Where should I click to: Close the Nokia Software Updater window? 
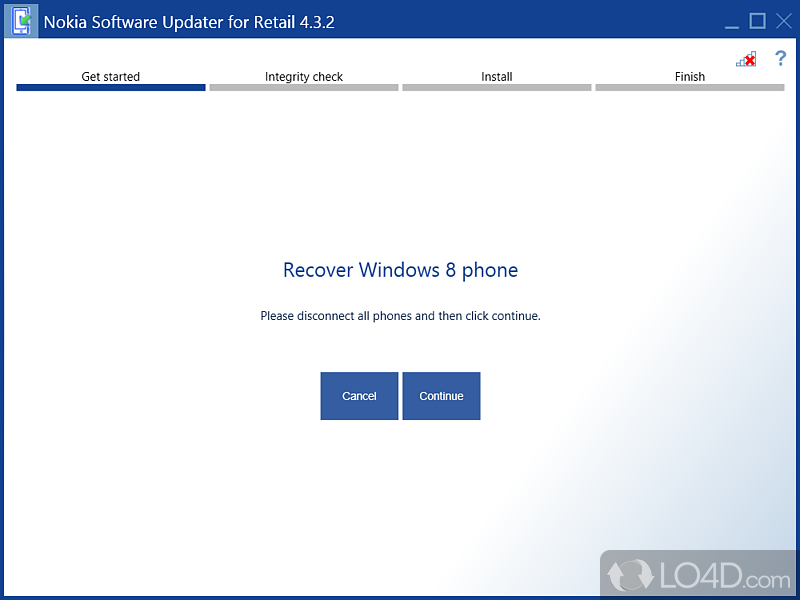click(784, 21)
